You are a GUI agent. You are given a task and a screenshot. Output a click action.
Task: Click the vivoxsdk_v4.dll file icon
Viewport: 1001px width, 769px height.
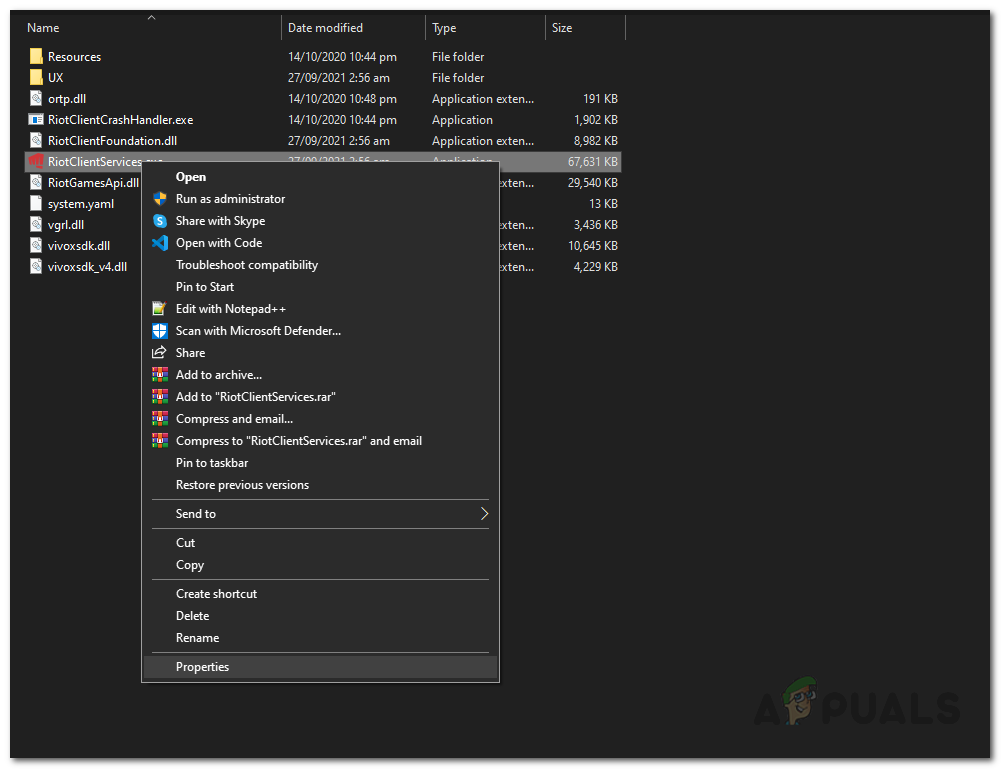click(36, 267)
